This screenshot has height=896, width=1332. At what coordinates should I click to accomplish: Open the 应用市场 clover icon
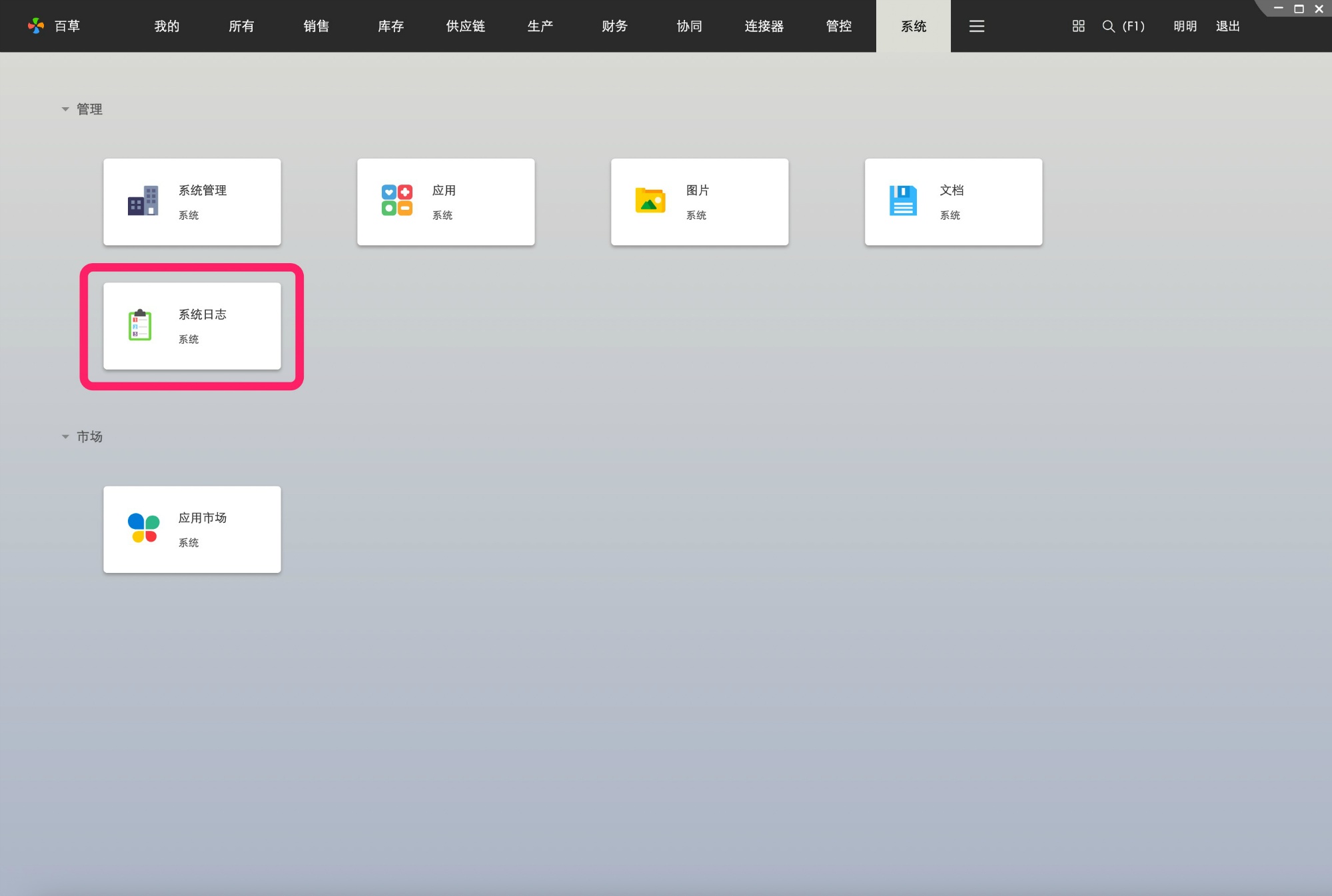tap(143, 528)
